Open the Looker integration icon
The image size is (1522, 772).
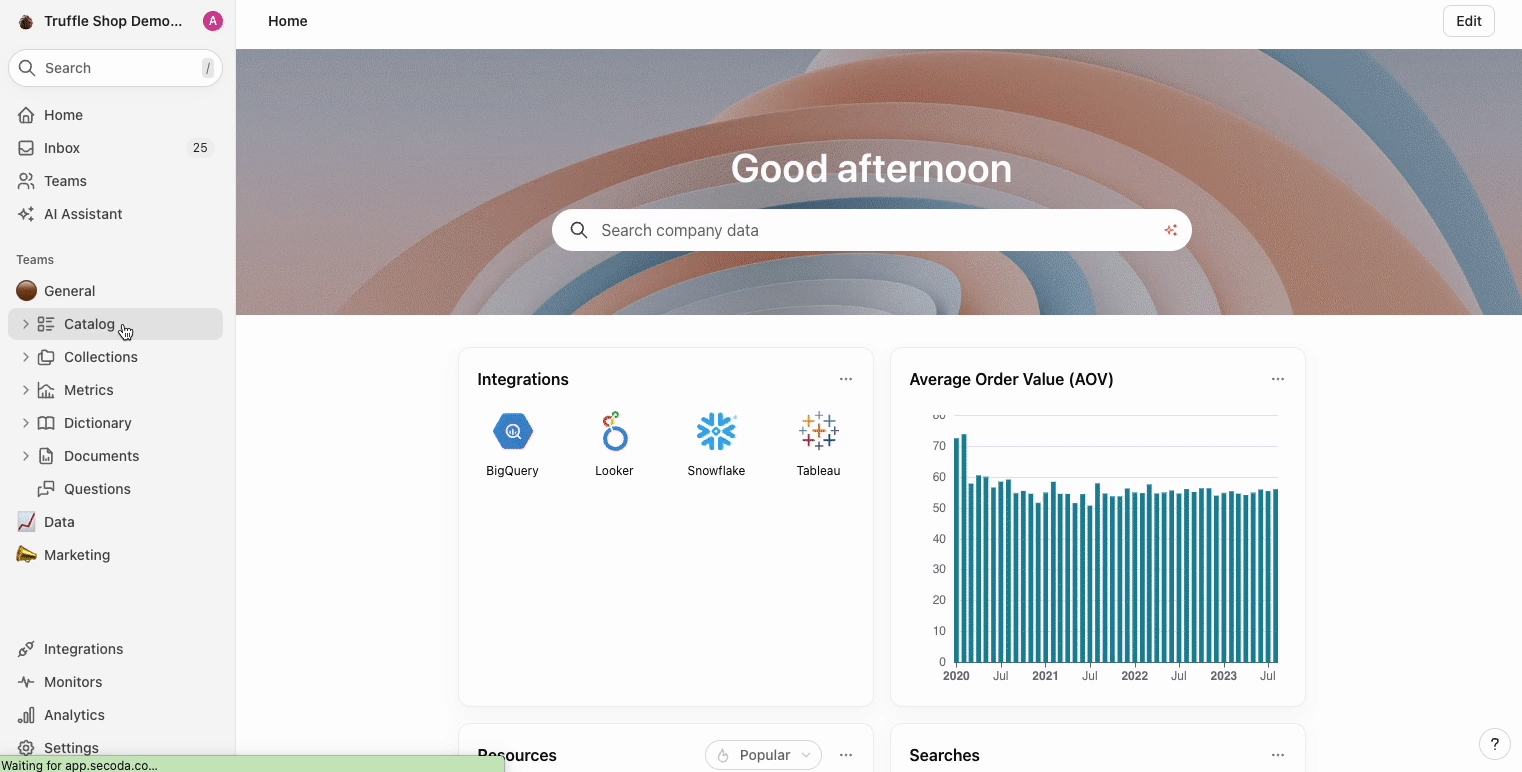tap(614, 432)
